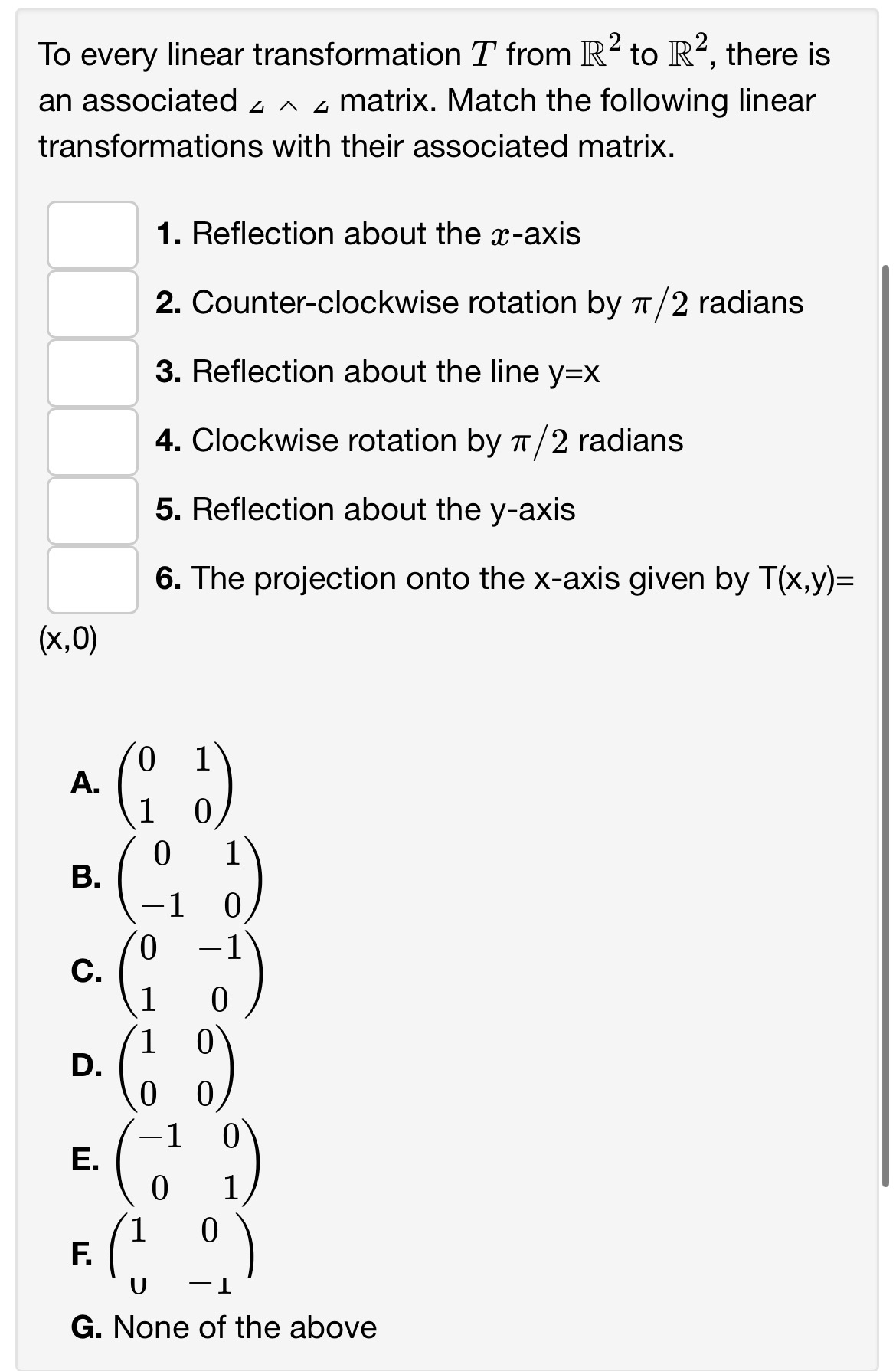Click the answer box for Reflection about the y-axis

point(90,509)
